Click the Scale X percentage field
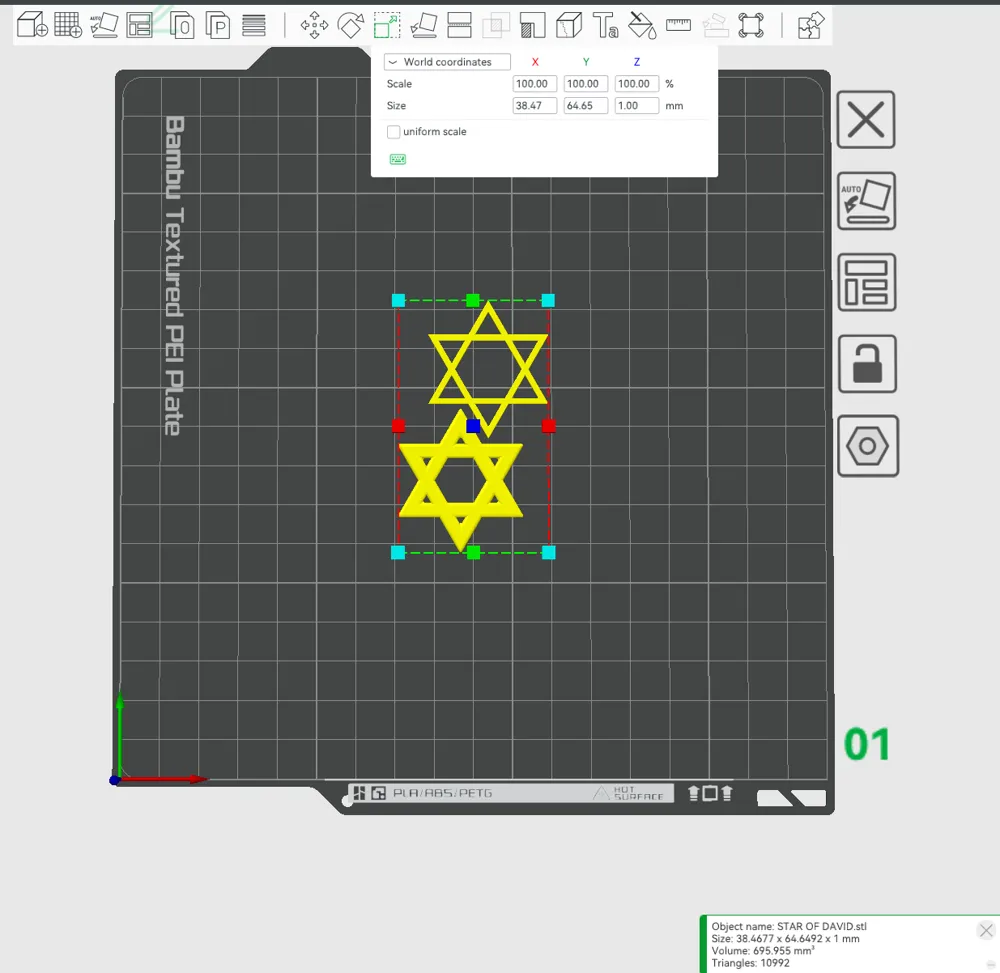The height and width of the screenshot is (973, 1000). coord(534,84)
